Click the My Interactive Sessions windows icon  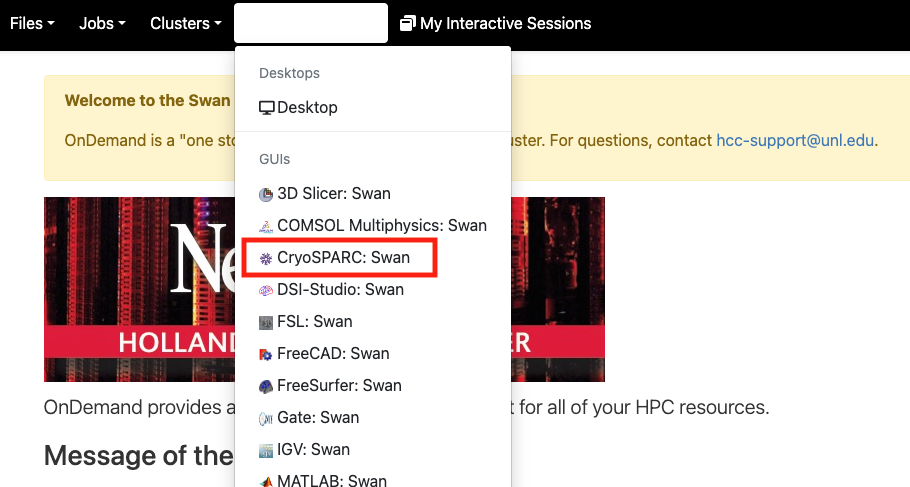408,24
